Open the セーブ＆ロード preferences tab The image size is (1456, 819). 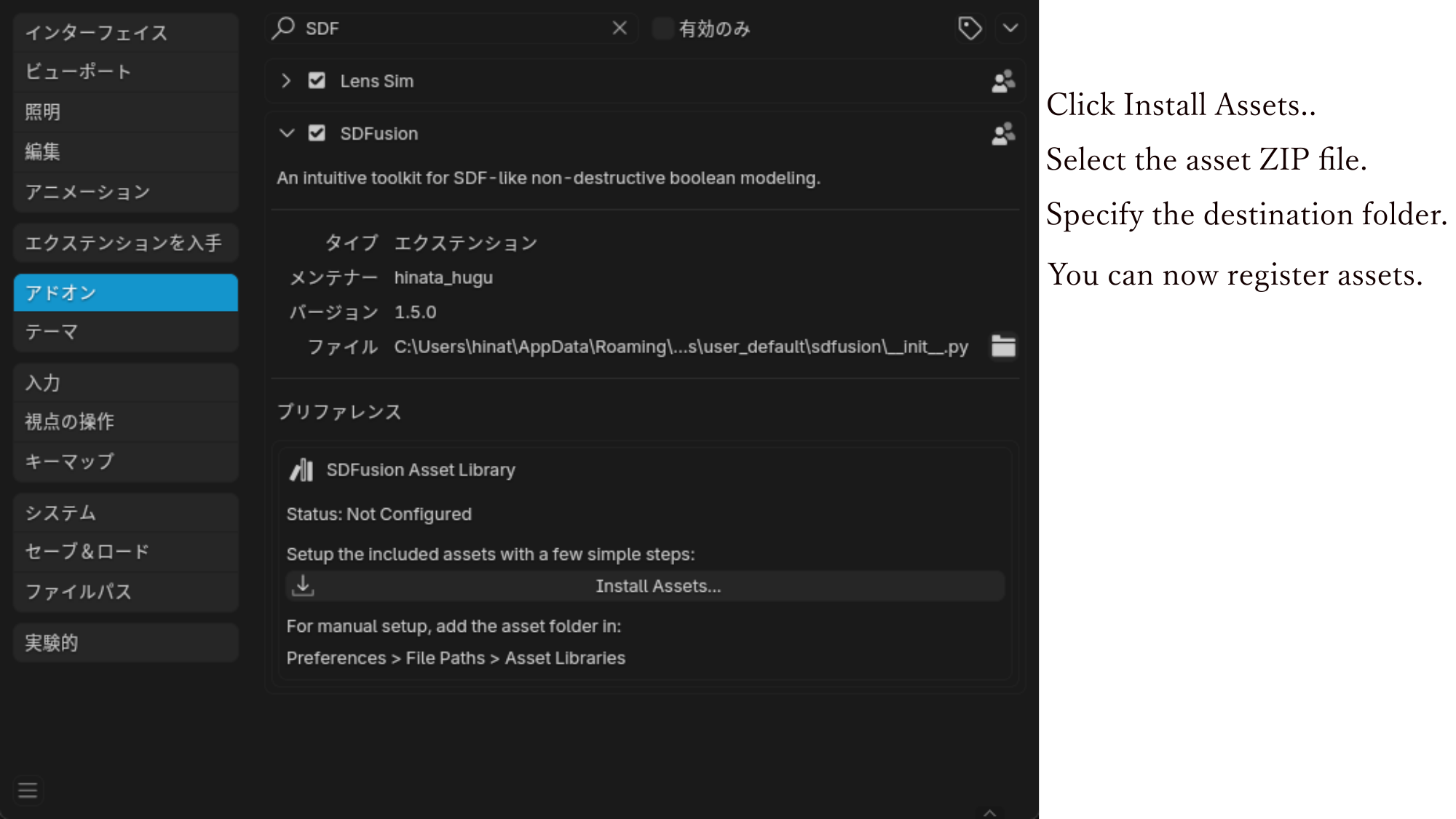[126, 552]
